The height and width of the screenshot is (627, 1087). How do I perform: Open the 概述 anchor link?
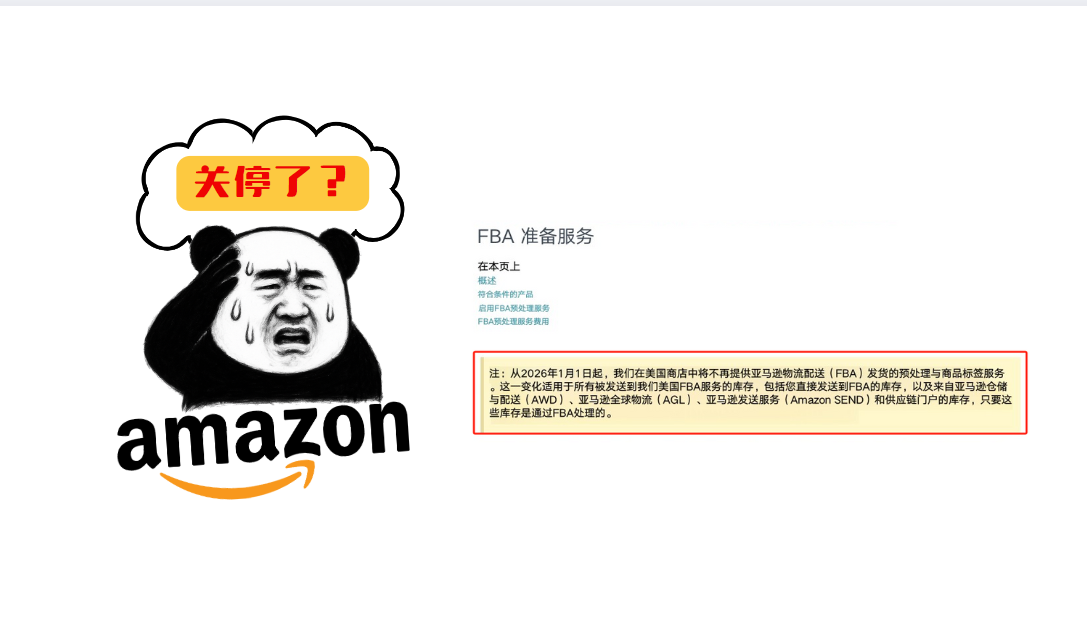(487, 281)
